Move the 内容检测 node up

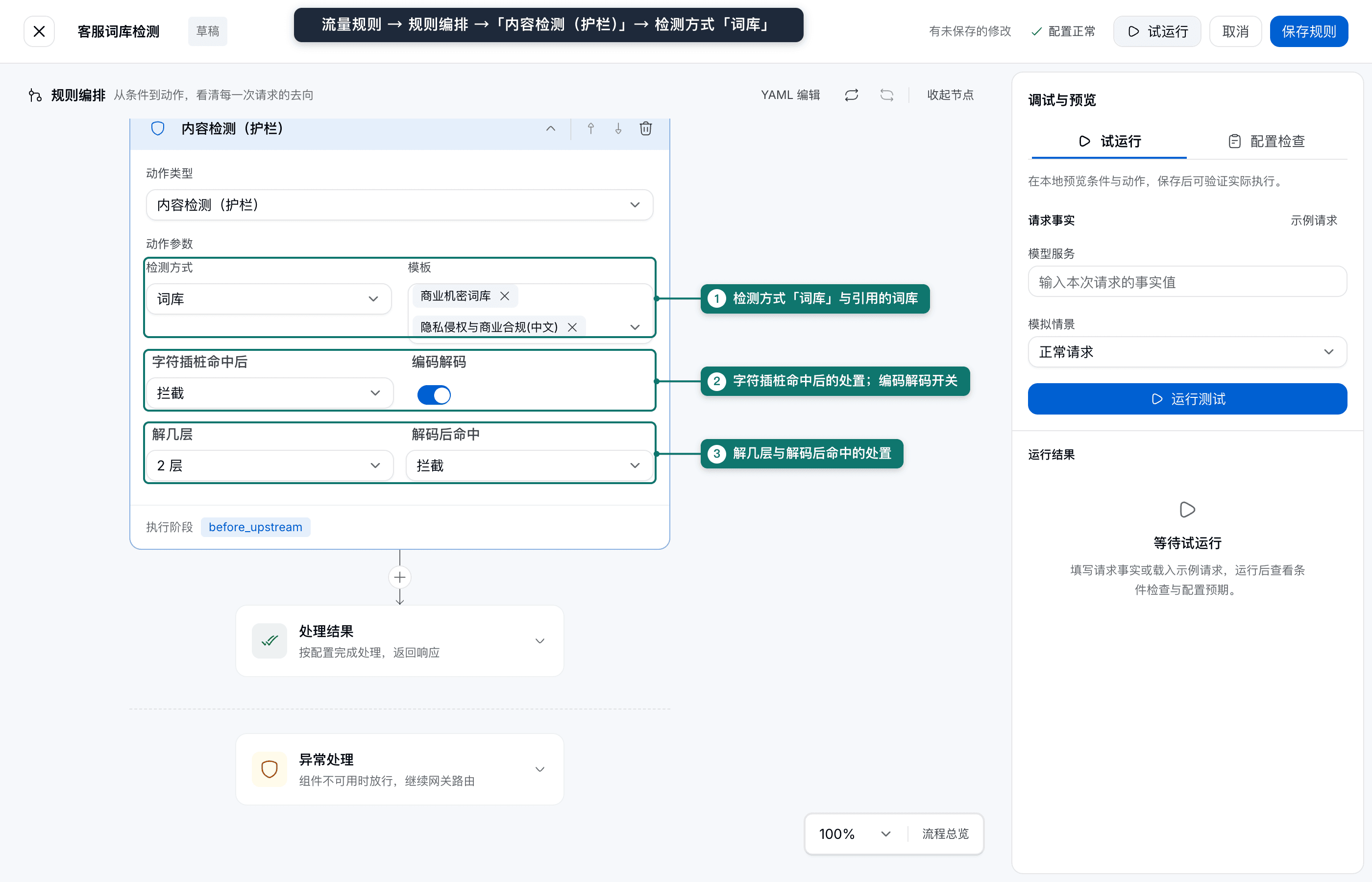tap(590, 128)
